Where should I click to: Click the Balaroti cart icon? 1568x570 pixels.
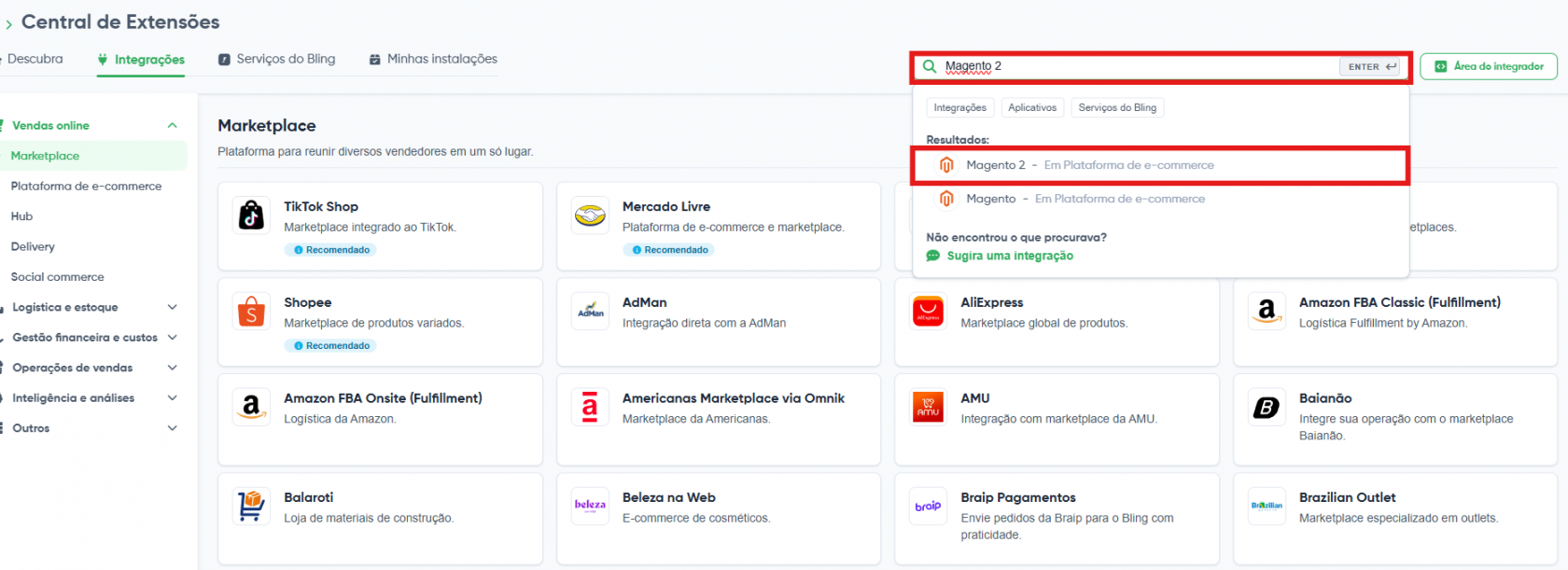pos(251,507)
